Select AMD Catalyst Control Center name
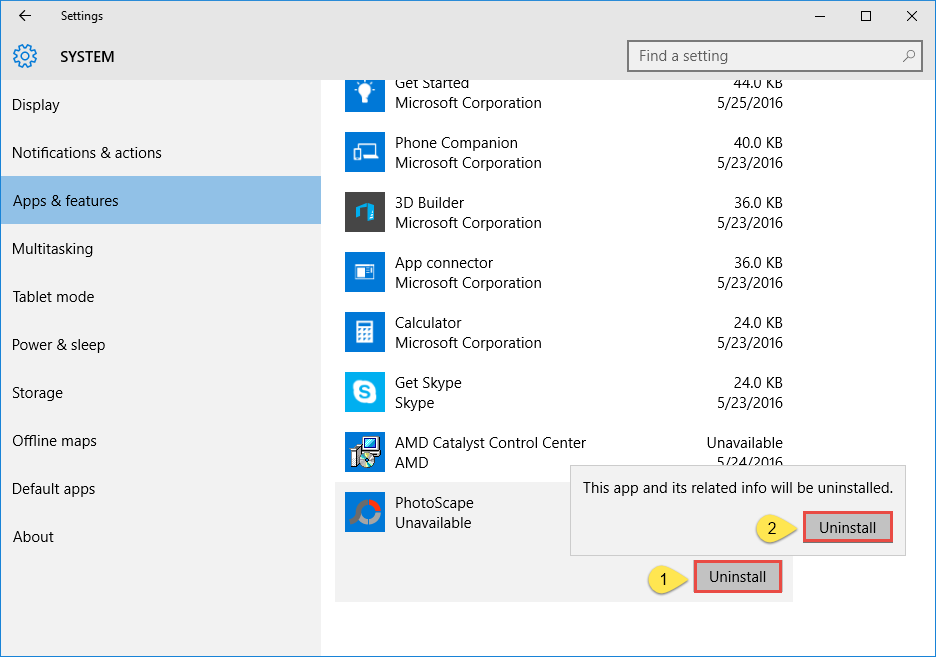The width and height of the screenshot is (936, 657). (490, 443)
